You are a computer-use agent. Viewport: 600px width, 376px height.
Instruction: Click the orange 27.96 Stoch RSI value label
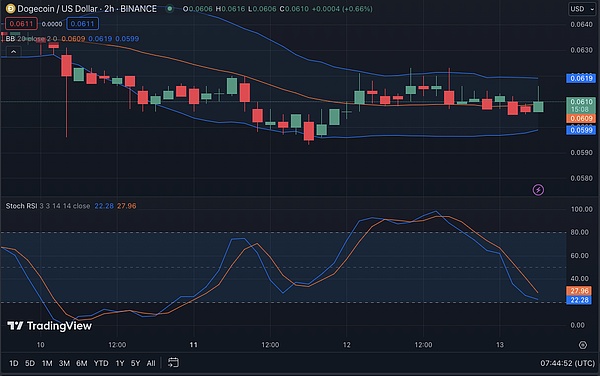[579, 291]
